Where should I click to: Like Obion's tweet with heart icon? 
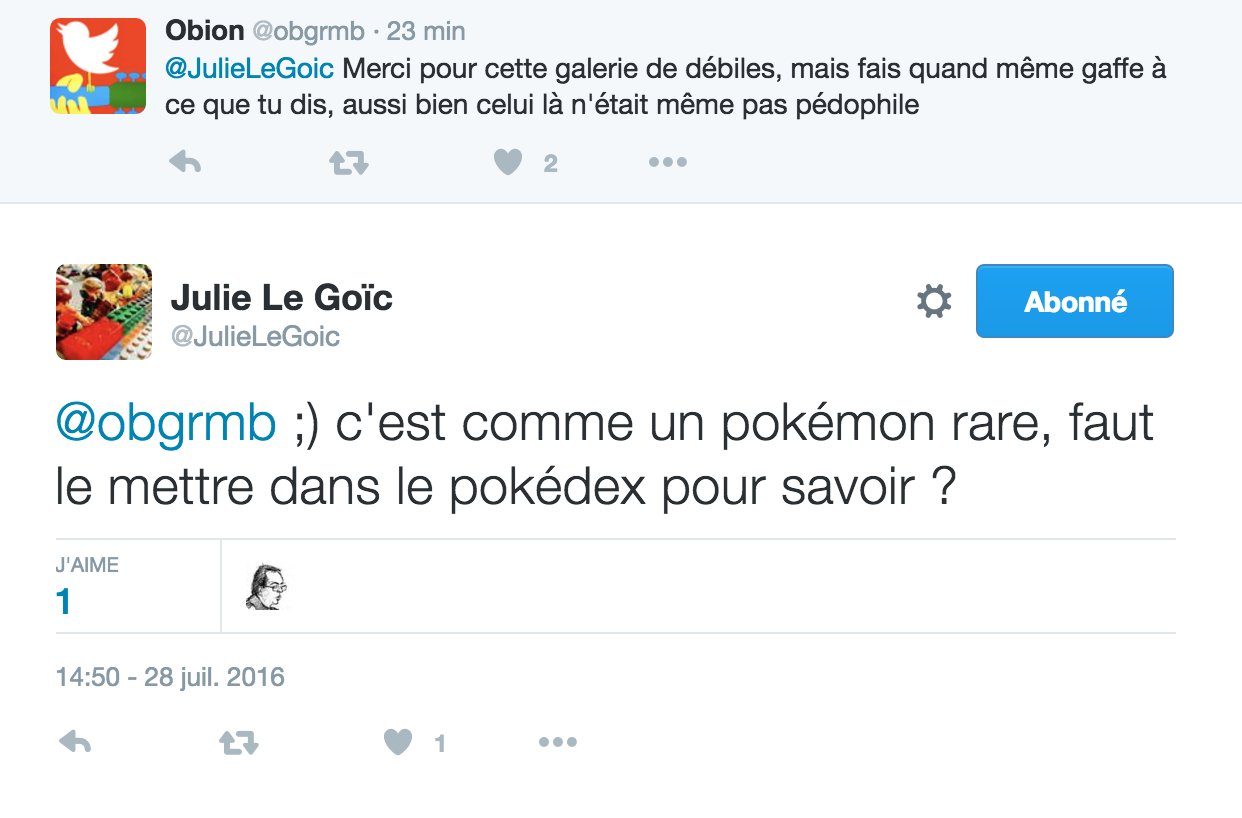tap(508, 162)
